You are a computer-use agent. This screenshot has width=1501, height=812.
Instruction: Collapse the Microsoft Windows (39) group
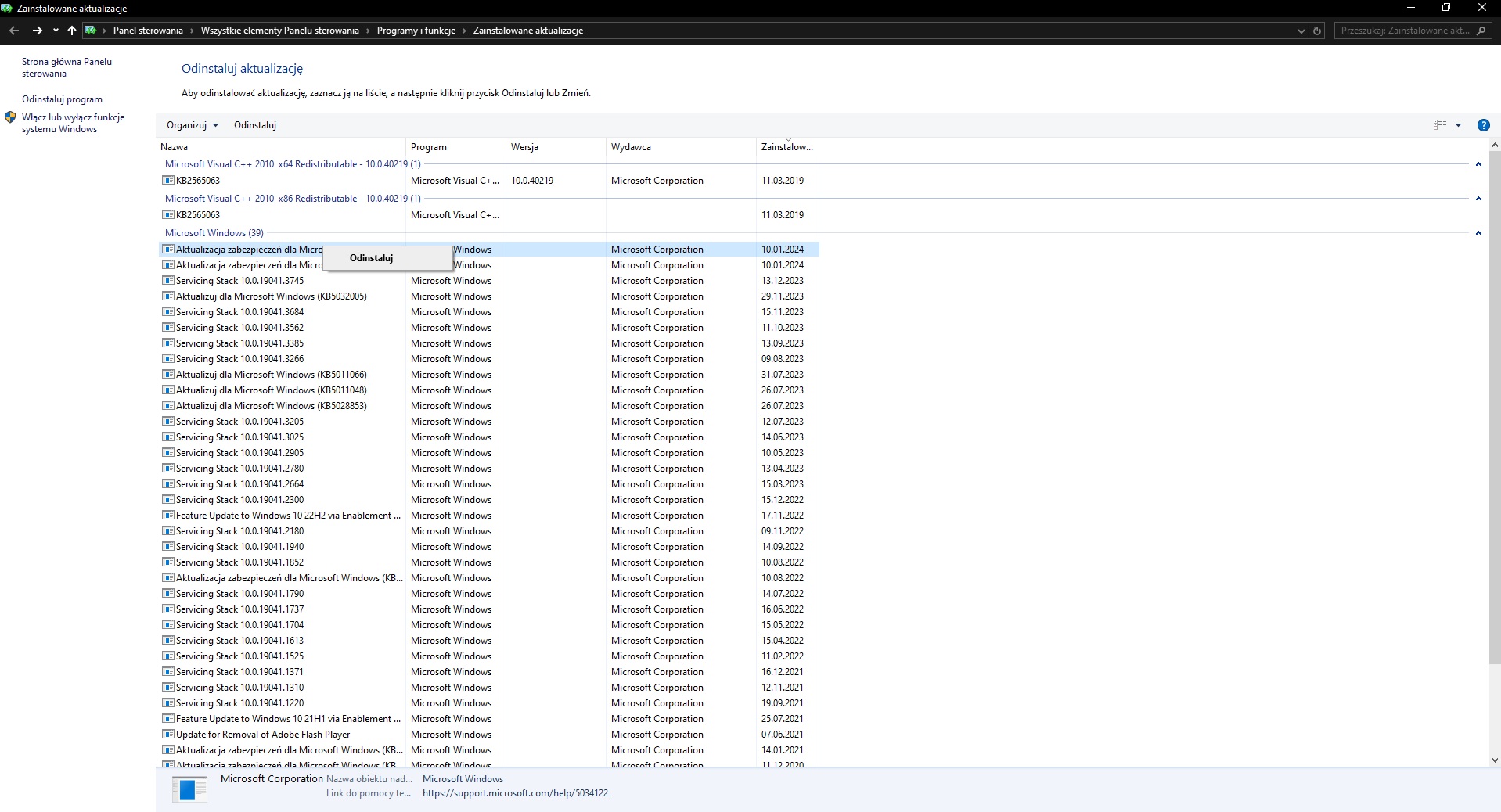(1479, 233)
